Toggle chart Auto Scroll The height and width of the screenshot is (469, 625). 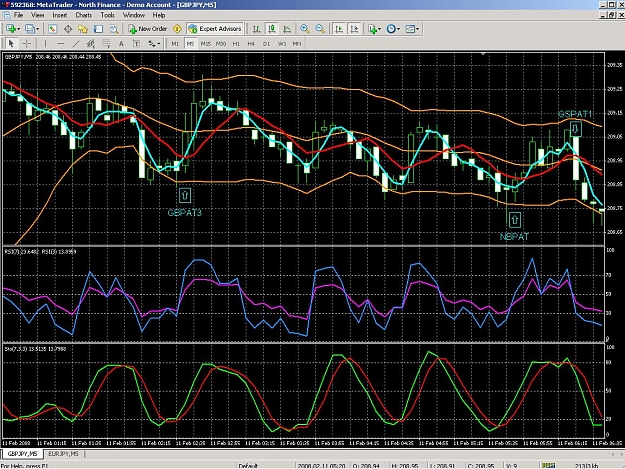click(x=339, y=29)
